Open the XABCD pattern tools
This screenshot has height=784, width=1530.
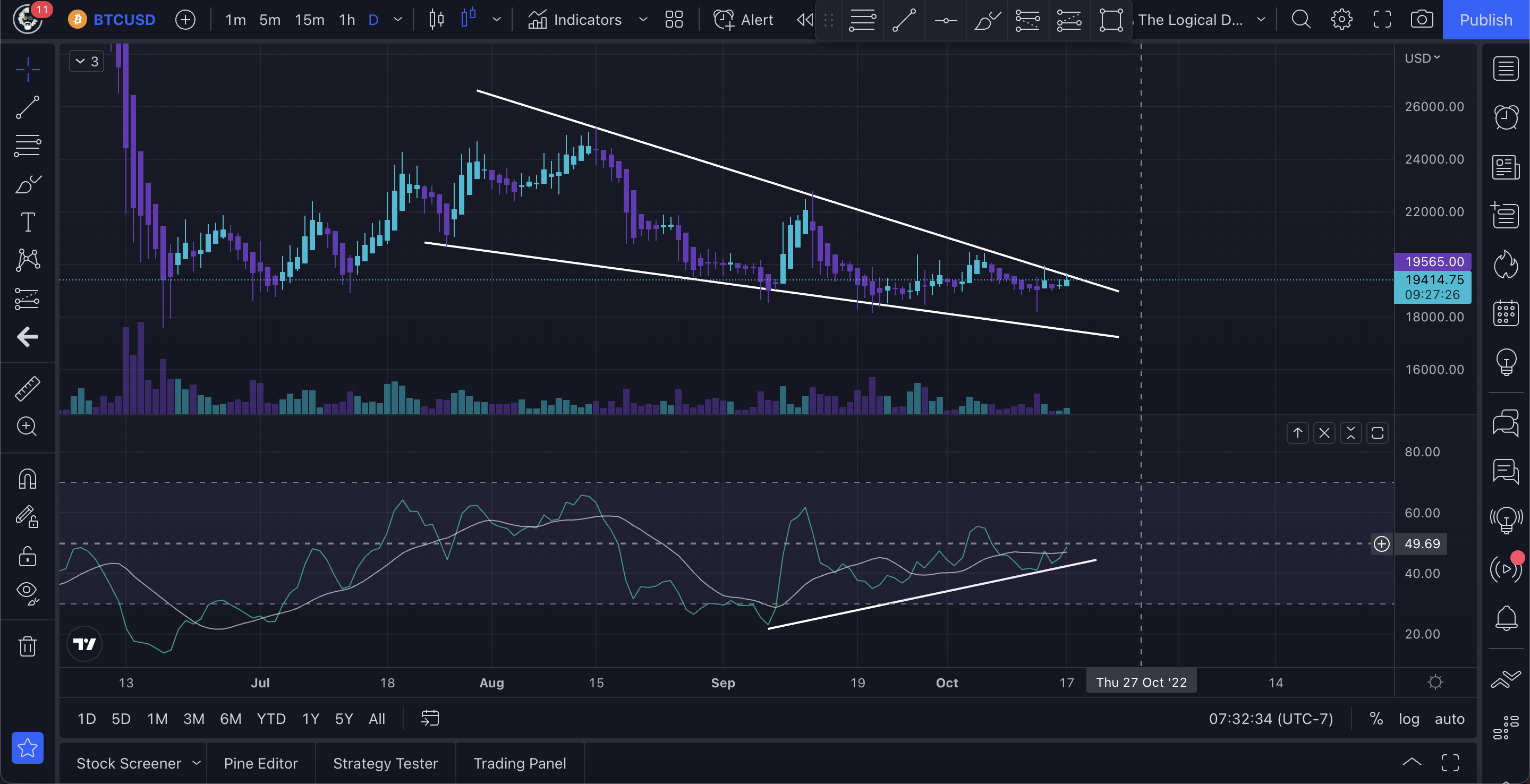(27, 260)
